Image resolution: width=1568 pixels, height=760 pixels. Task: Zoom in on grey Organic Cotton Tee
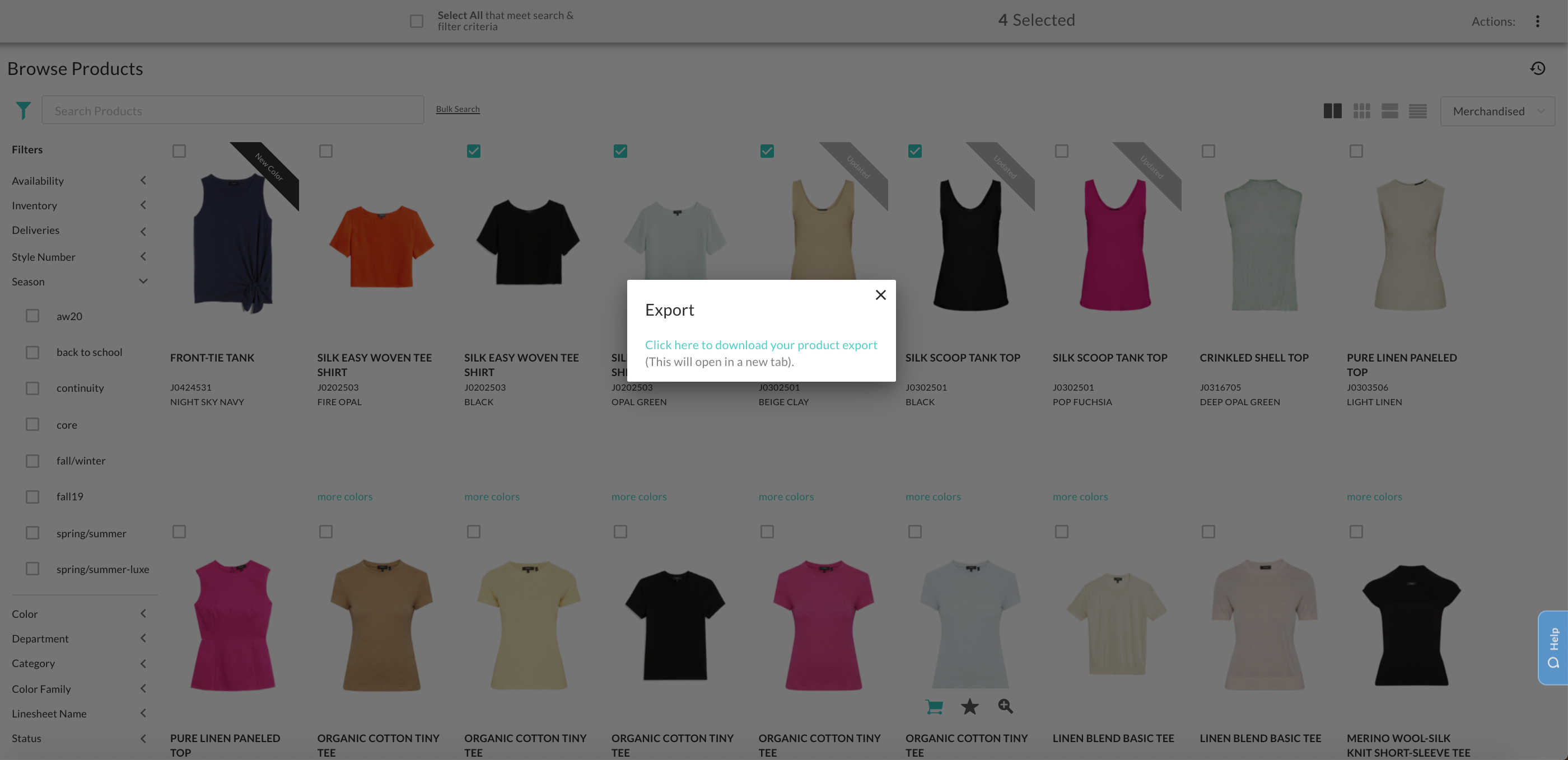[1006, 706]
